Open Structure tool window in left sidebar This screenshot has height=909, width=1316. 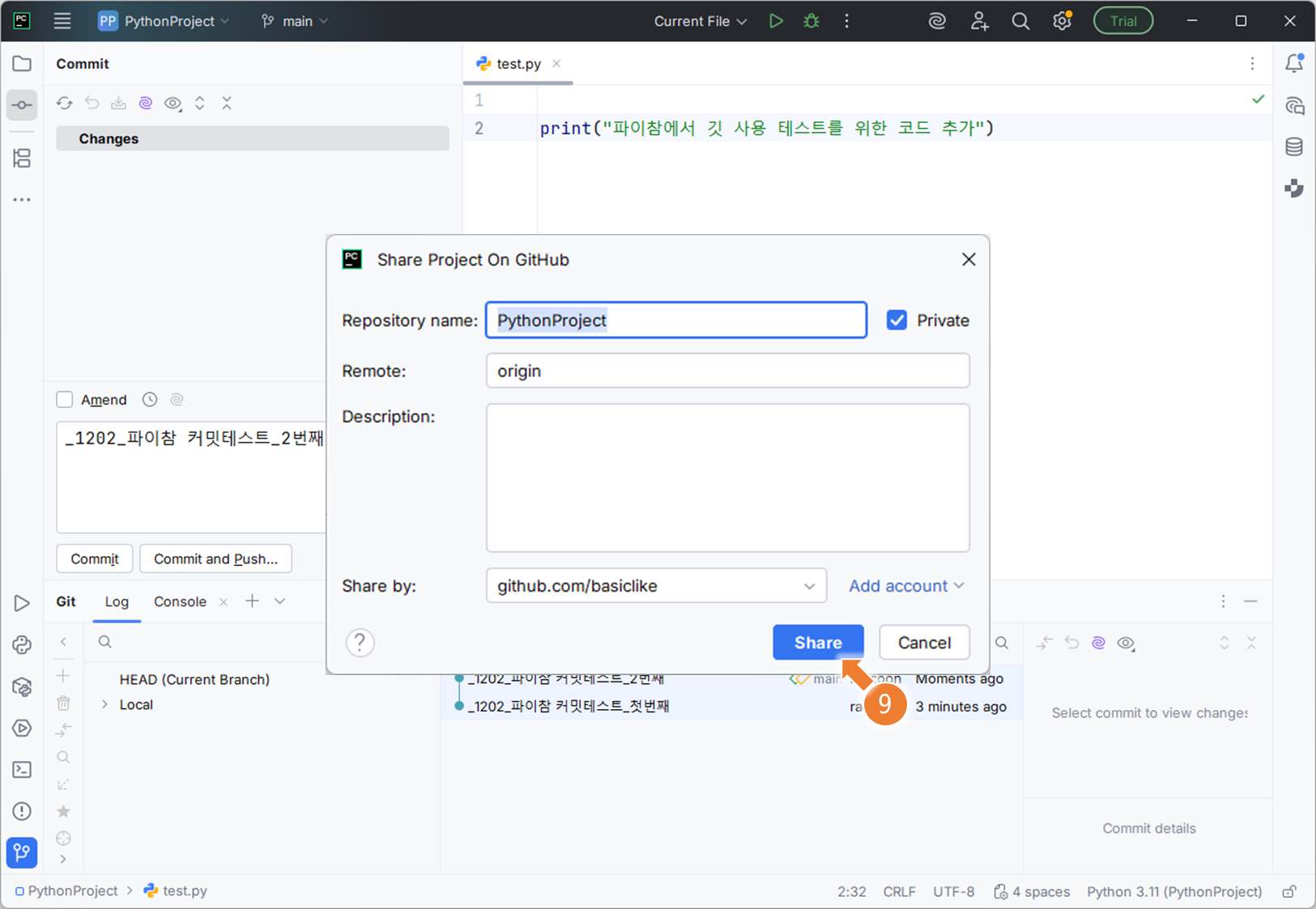click(22, 158)
